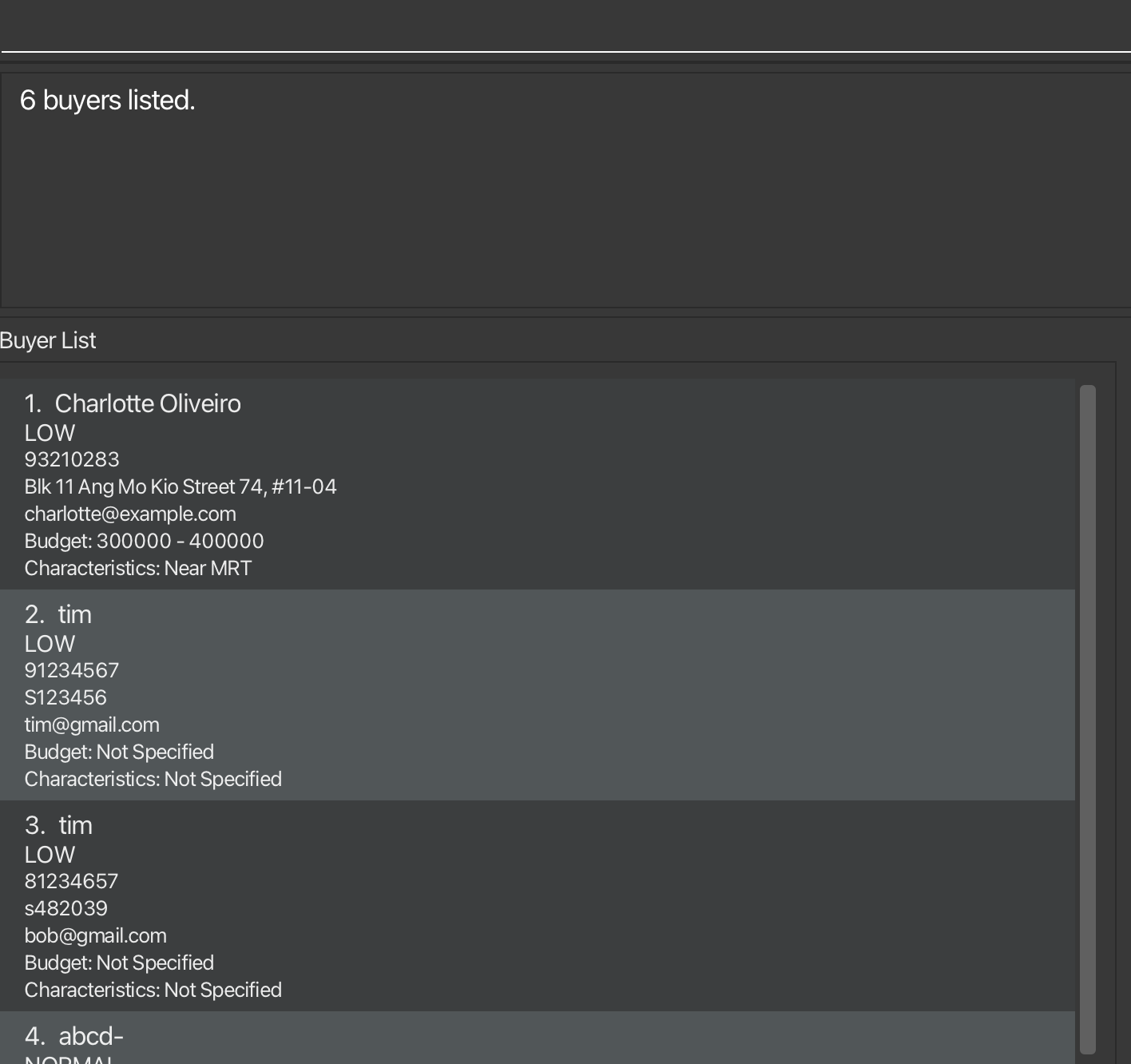Click email bob@gmail.com
The image size is (1131, 1064).
coord(96,935)
